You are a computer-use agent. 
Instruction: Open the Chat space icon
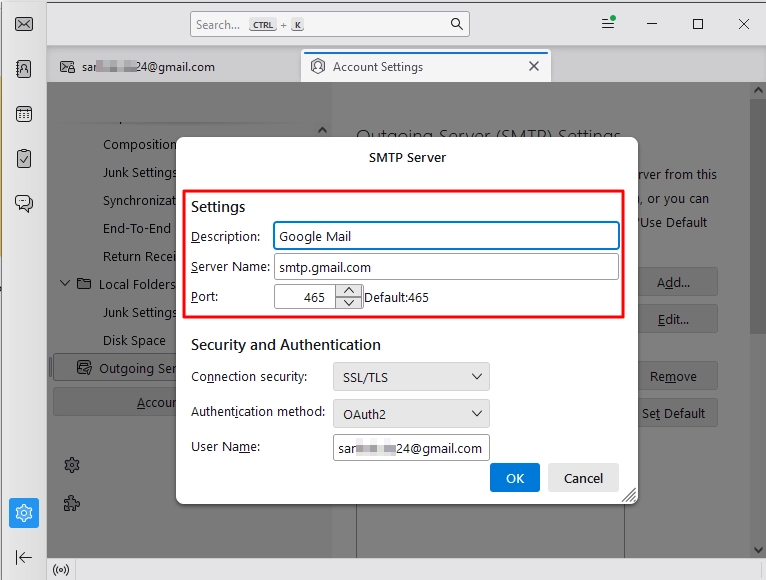click(x=24, y=203)
